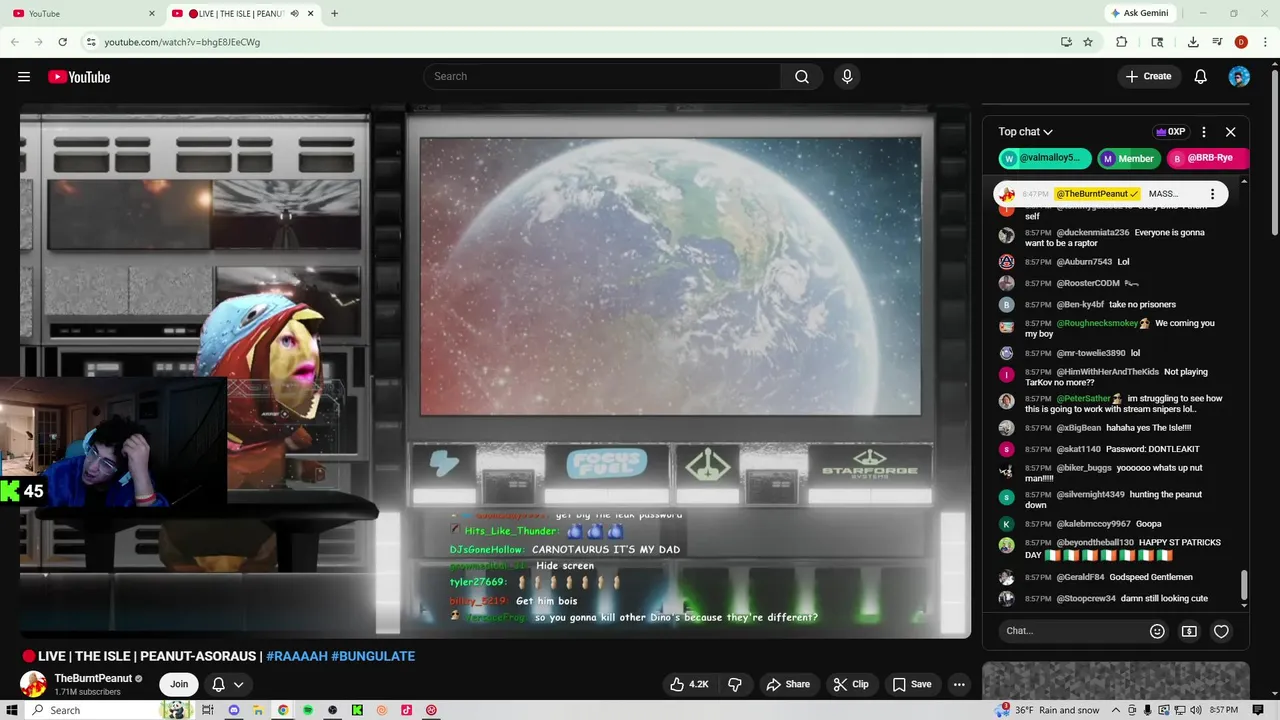This screenshot has height=720, width=1280.
Task: Click the Ask Gemini button
Action: (x=1139, y=13)
